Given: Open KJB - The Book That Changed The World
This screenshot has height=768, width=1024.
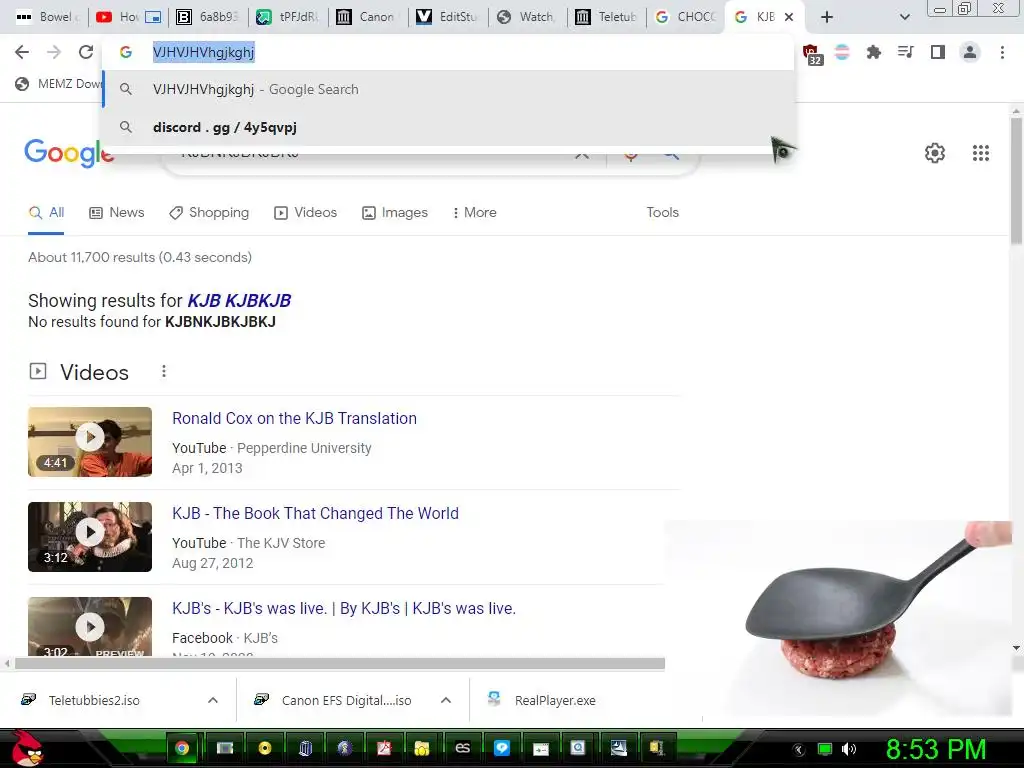Looking at the screenshot, I should point(315,513).
